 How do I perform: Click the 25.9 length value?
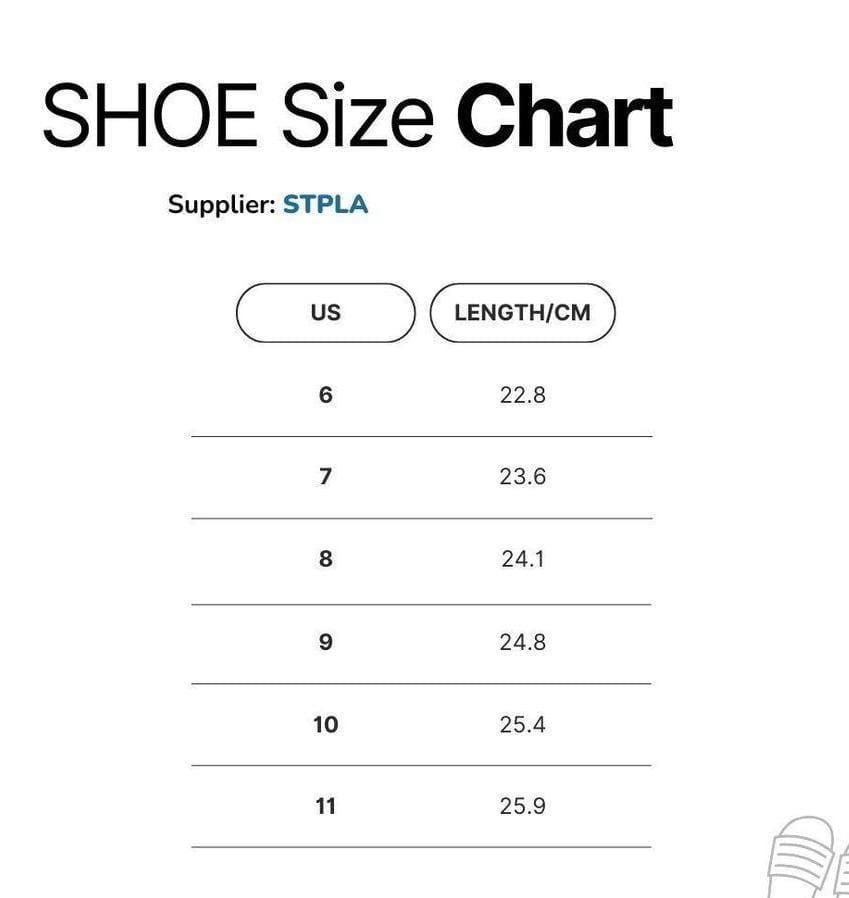pyautogui.click(x=522, y=806)
